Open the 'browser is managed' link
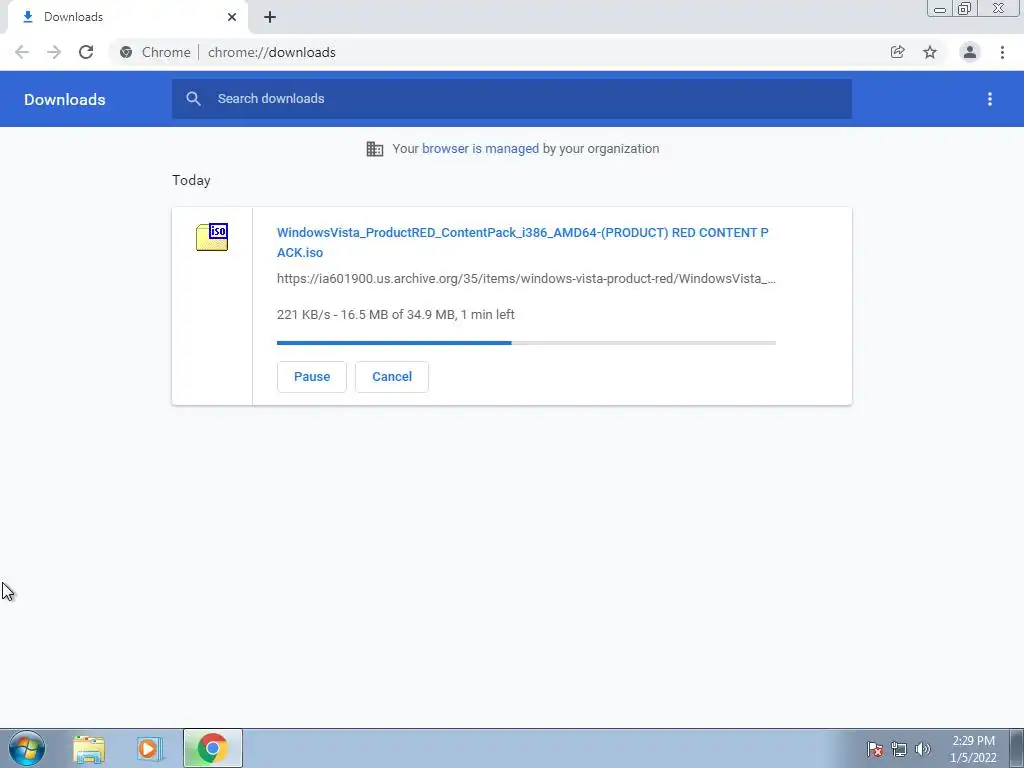1024x768 pixels. coord(481,149)
